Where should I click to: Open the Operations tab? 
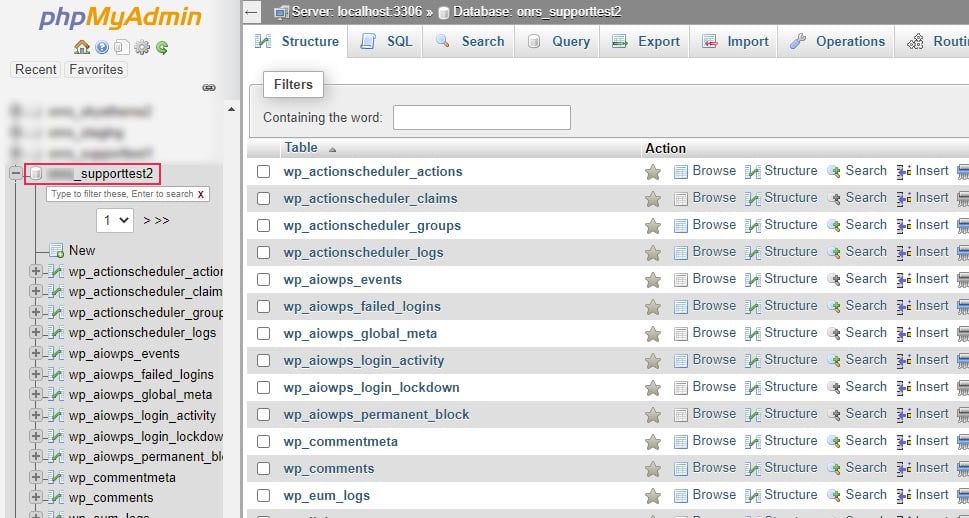837,41
